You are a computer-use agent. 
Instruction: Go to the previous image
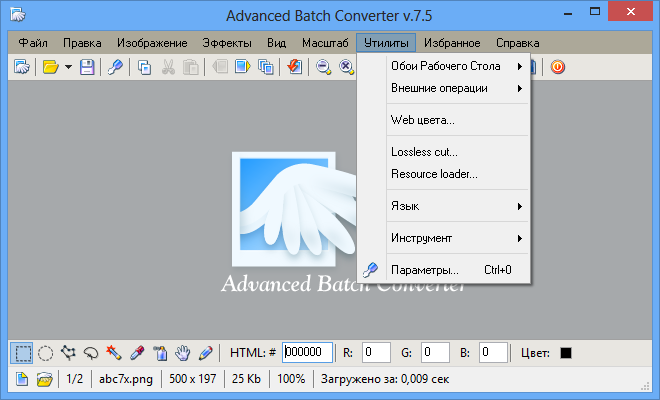coord(220,67)
